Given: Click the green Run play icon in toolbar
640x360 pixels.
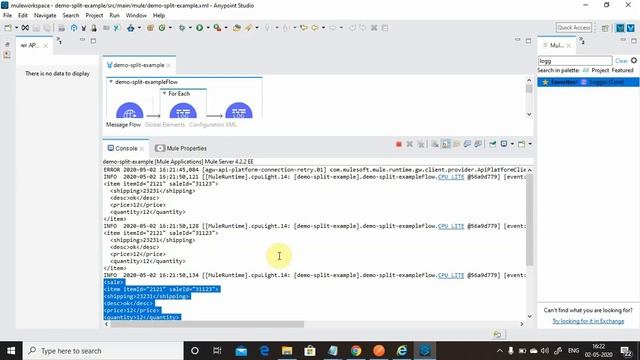Looking at the screenshot, I should coord(199,28).
